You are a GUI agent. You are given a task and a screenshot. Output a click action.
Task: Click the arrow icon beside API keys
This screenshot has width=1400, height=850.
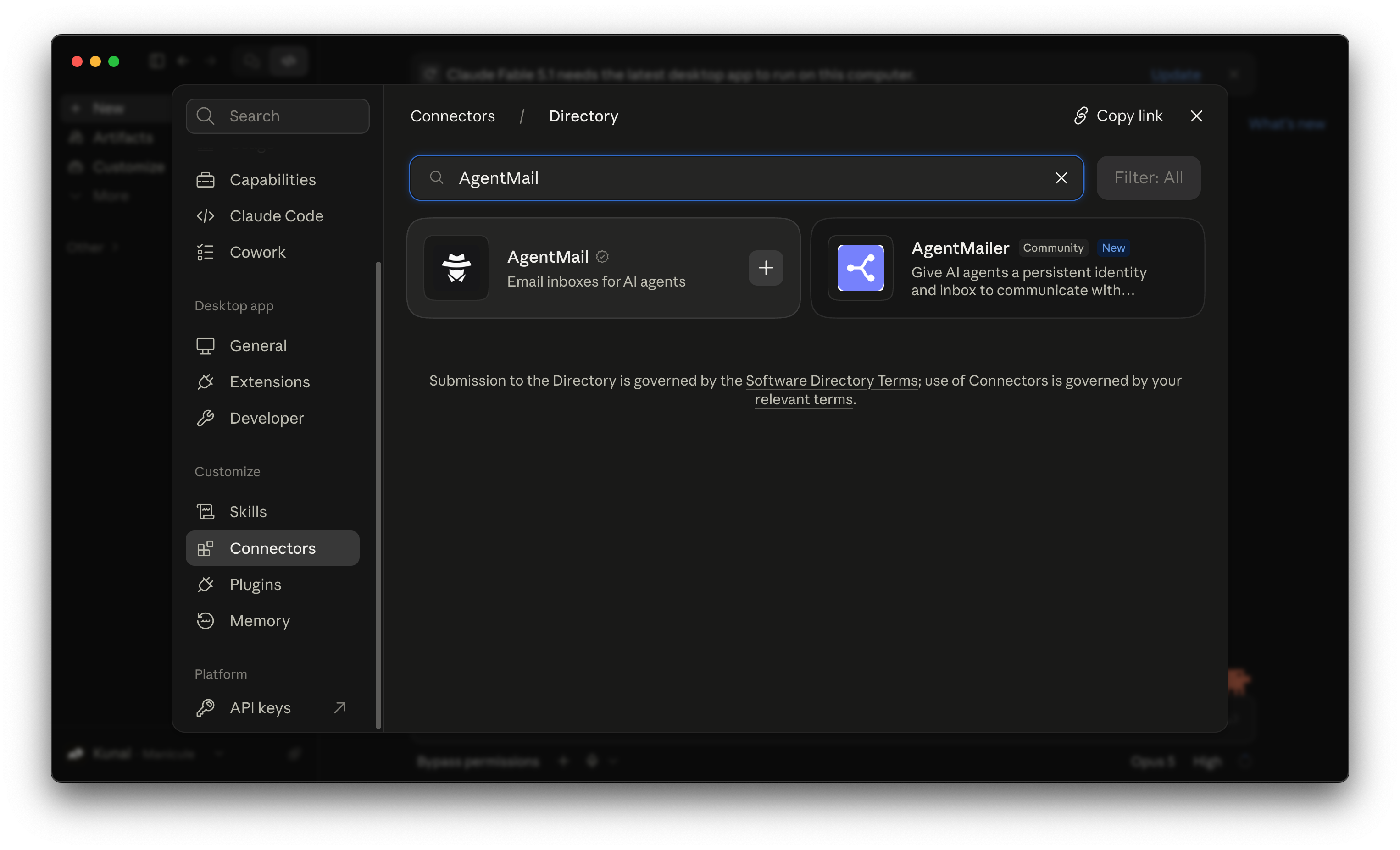340,707
